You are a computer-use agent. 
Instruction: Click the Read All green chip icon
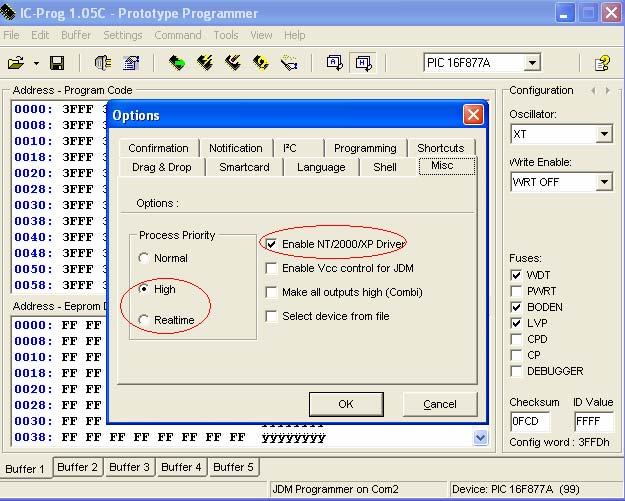click(177, 63)
